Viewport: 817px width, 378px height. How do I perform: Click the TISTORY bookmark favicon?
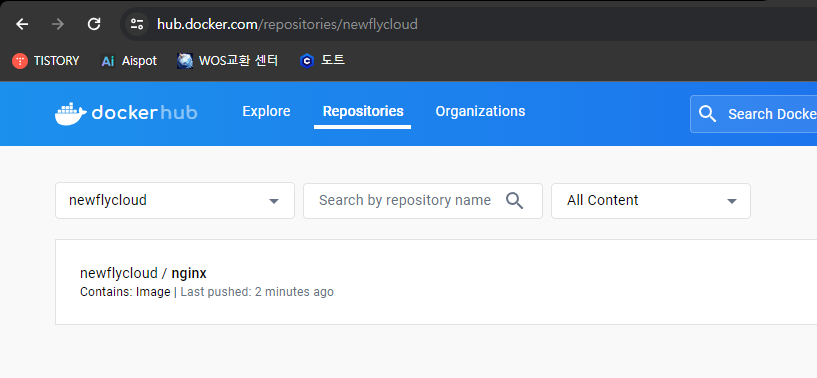tap(20, 61)
